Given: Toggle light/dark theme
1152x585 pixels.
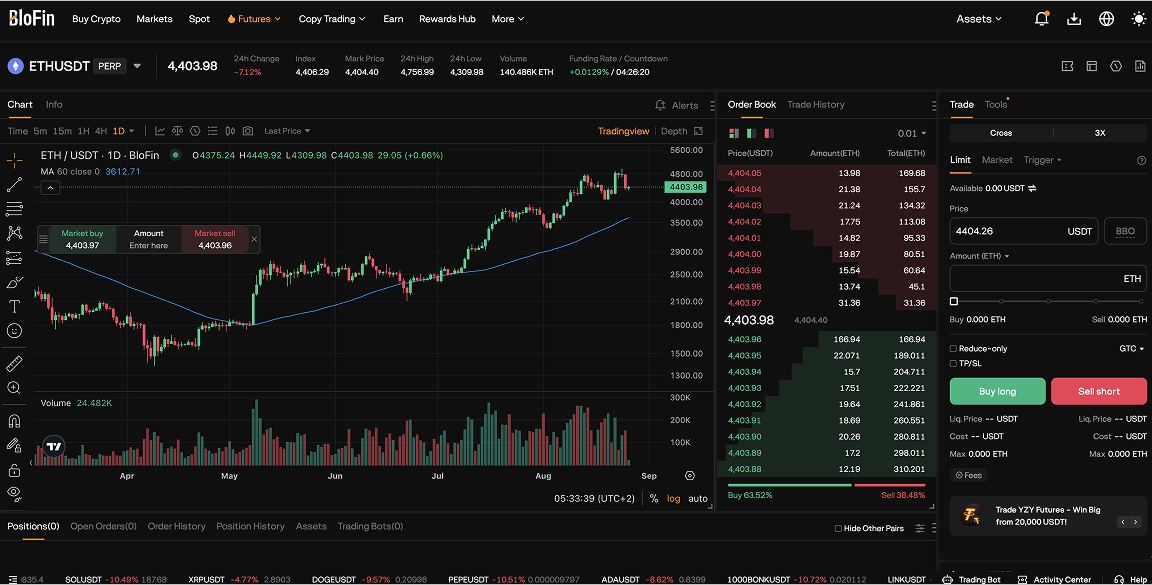Looking at the screenshot, I should tap(1139, 19).
